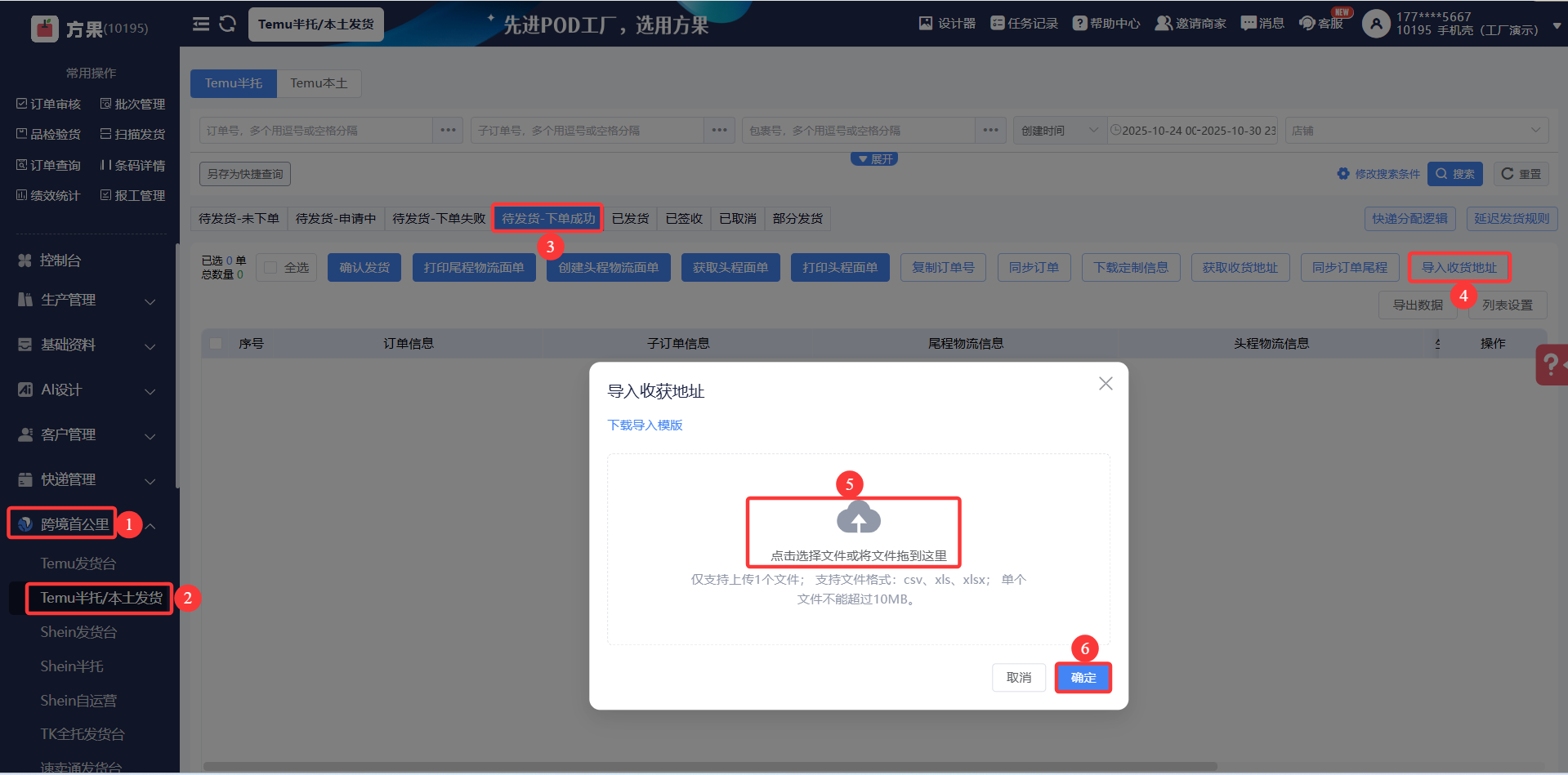Click the 邀请商家 invite merchant icon
Screen dimensions: 1568x775
point(1164,23)
